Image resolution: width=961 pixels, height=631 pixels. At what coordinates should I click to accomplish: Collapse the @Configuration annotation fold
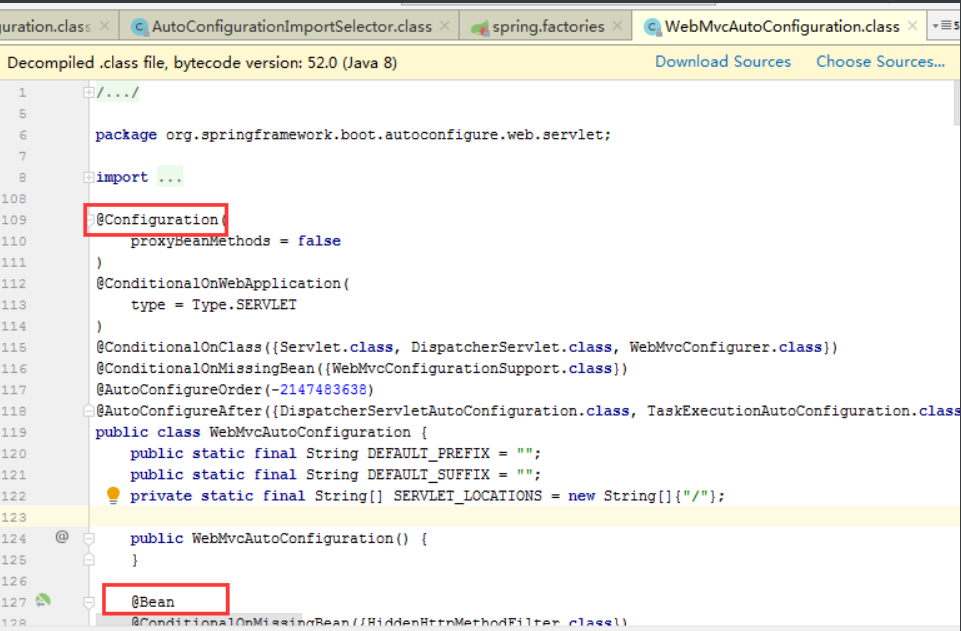[89, 220]
